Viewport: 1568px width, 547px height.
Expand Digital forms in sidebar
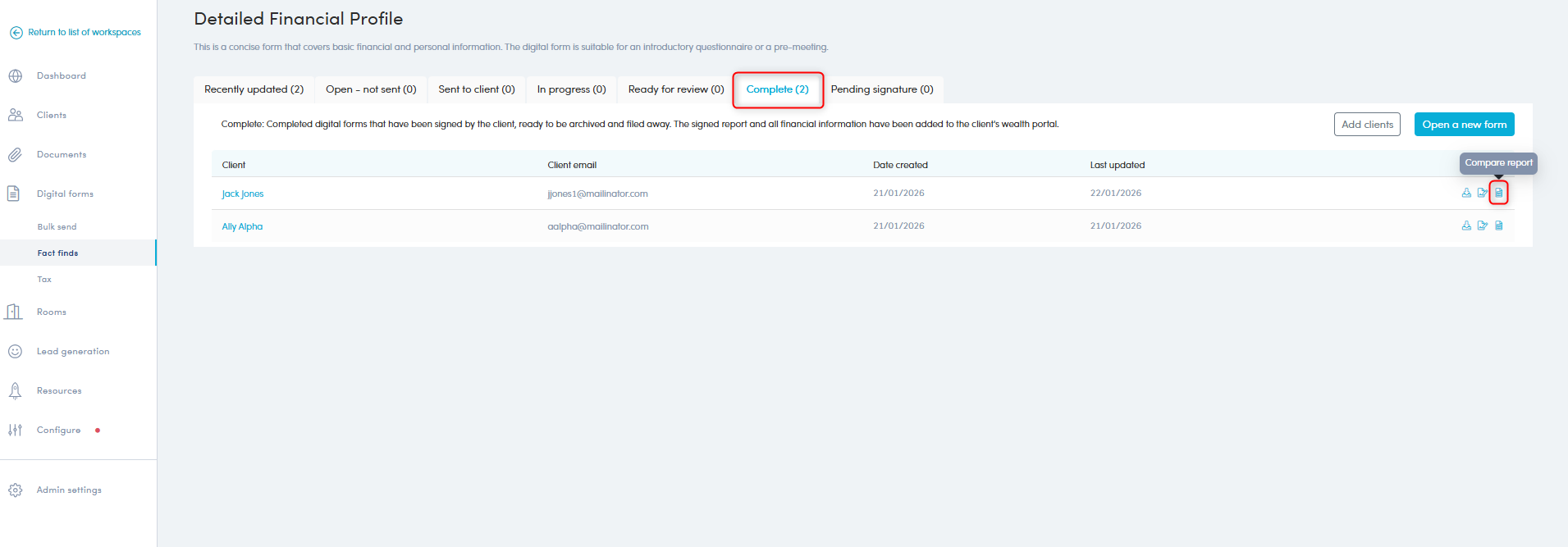pyautogui.click(x=65, y=194)
